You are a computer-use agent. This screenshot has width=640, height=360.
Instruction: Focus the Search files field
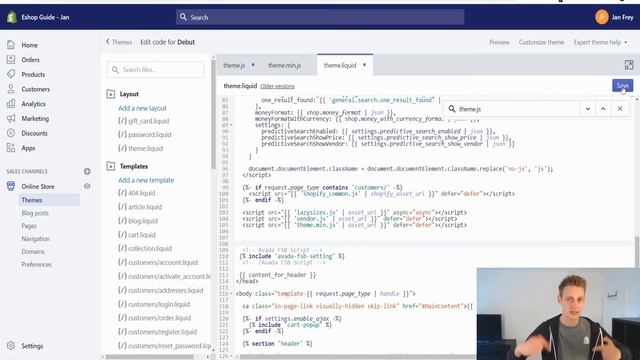pyautogui.click(x=156, y=70)
